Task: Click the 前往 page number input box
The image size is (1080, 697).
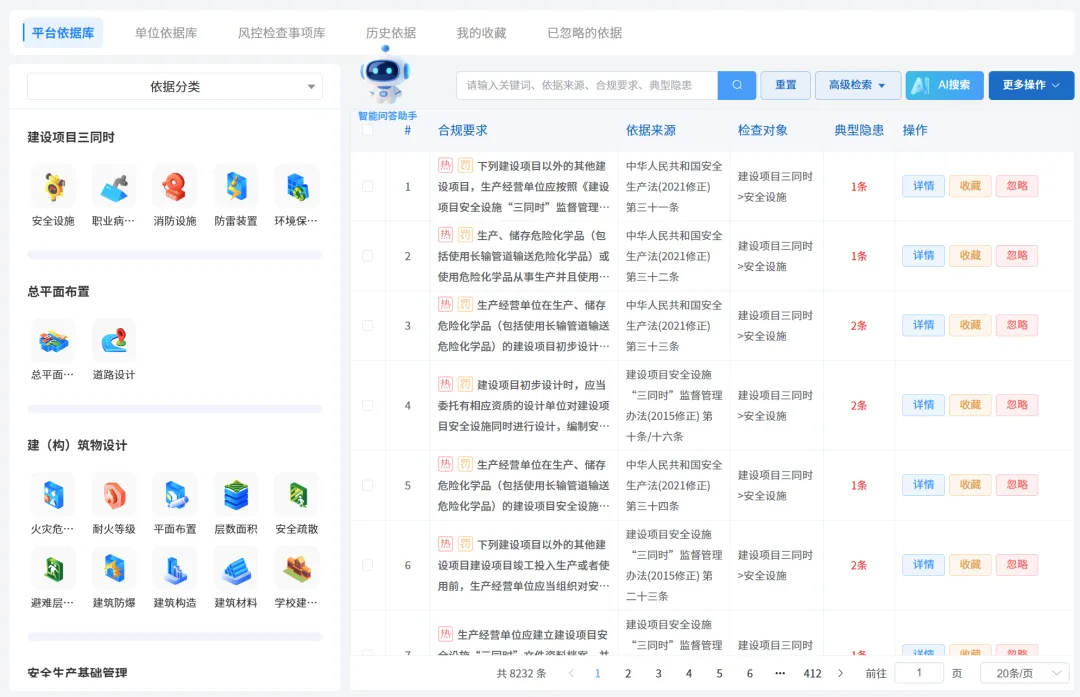Action: [919, 673]
